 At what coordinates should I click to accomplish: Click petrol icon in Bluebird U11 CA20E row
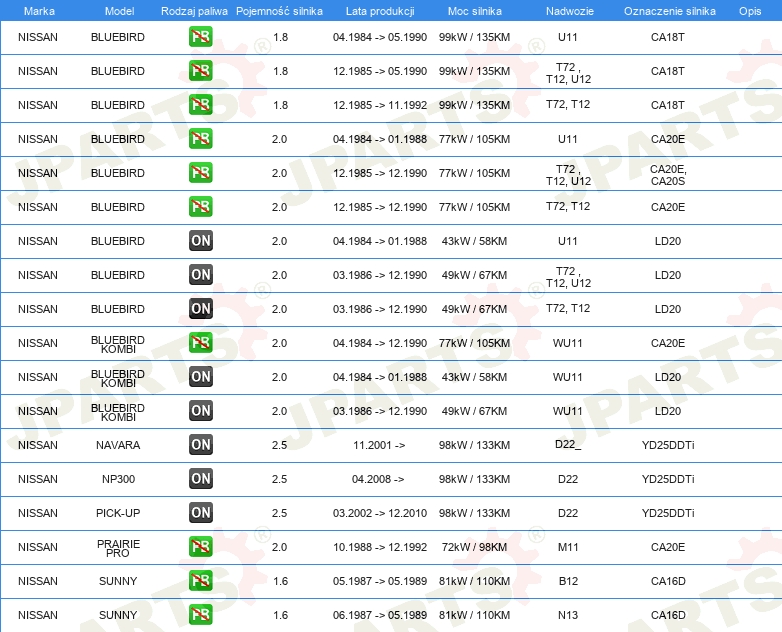pyautogui.click(x=200, y=138)
